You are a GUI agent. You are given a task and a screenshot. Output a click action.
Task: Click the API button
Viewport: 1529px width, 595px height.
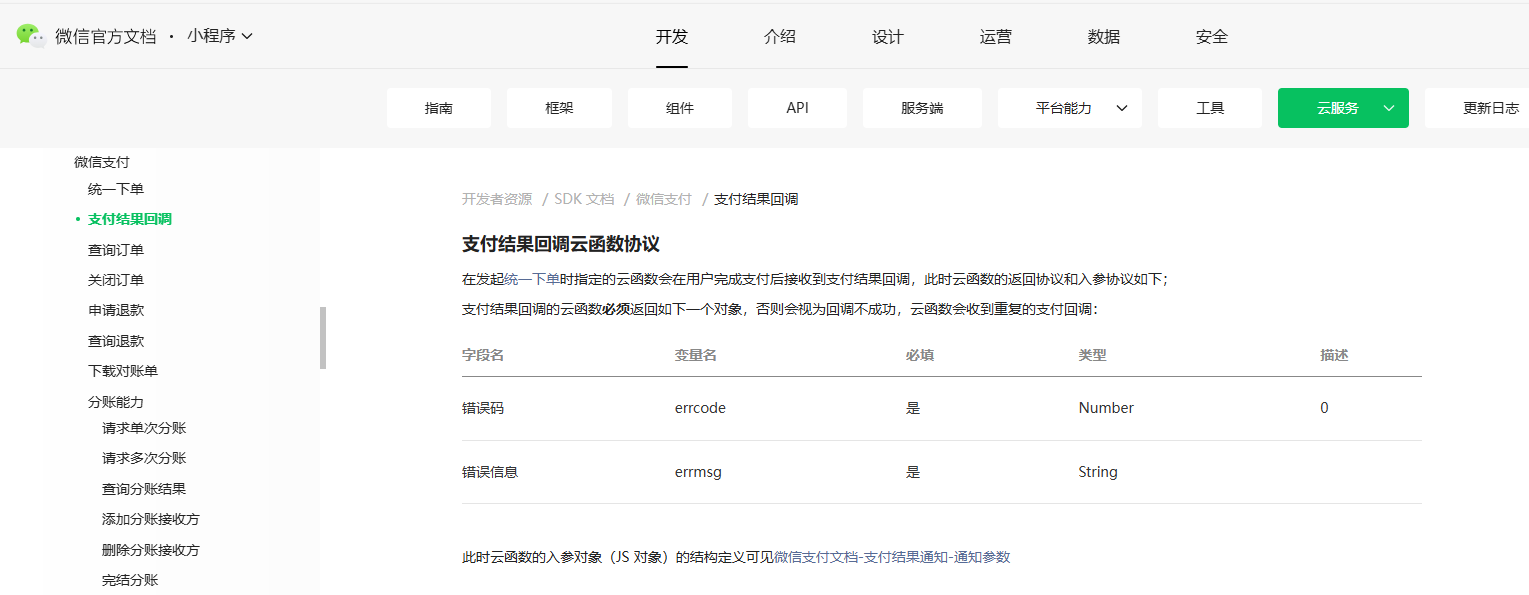pos(797,108)
